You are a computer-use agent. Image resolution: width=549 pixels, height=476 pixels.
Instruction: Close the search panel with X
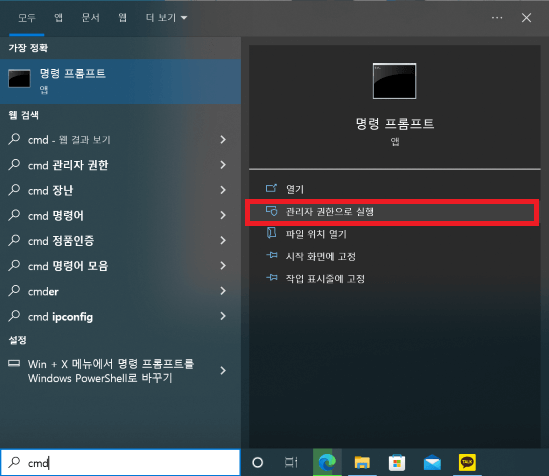point(526,18)
